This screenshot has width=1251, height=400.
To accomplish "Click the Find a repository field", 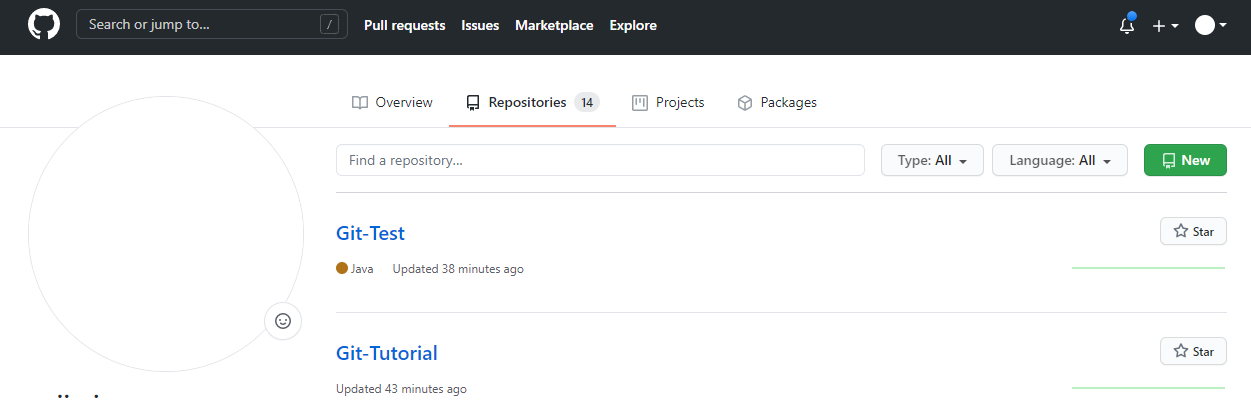I will [x=600, y=160].
